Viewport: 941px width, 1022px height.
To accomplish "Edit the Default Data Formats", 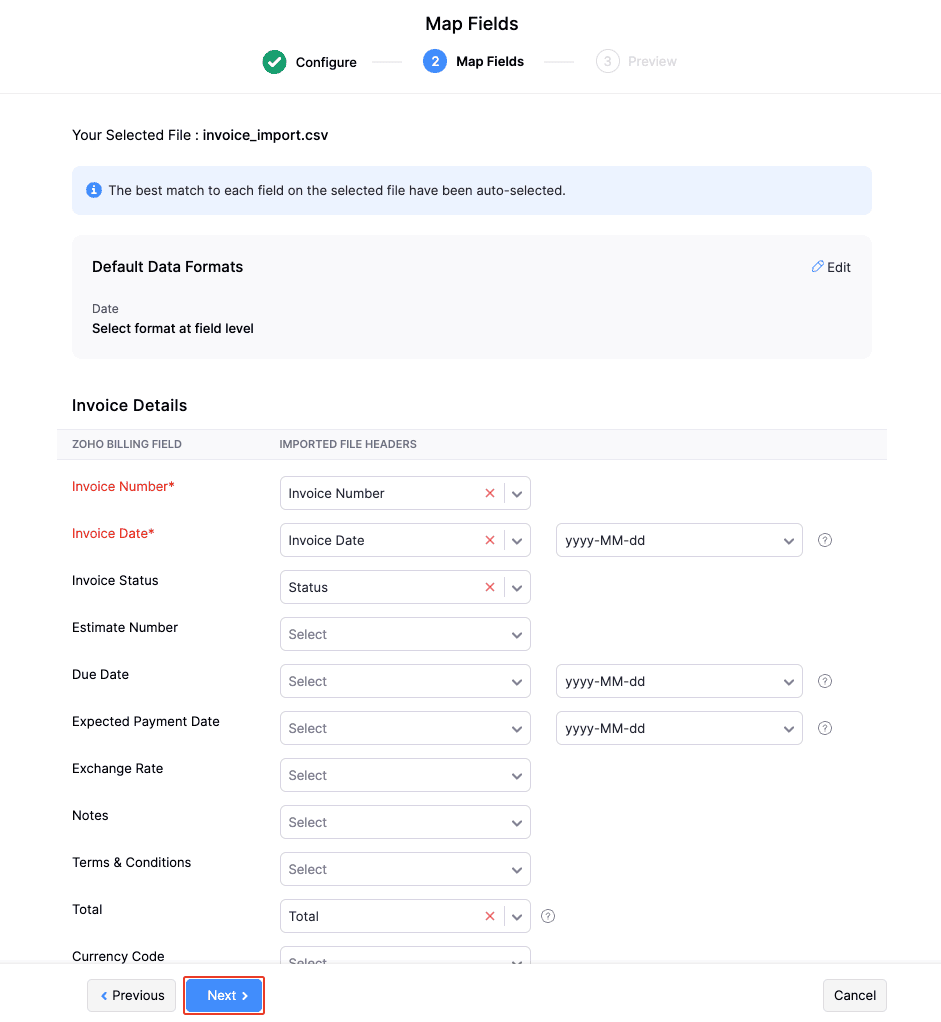I will coord(831,267).
